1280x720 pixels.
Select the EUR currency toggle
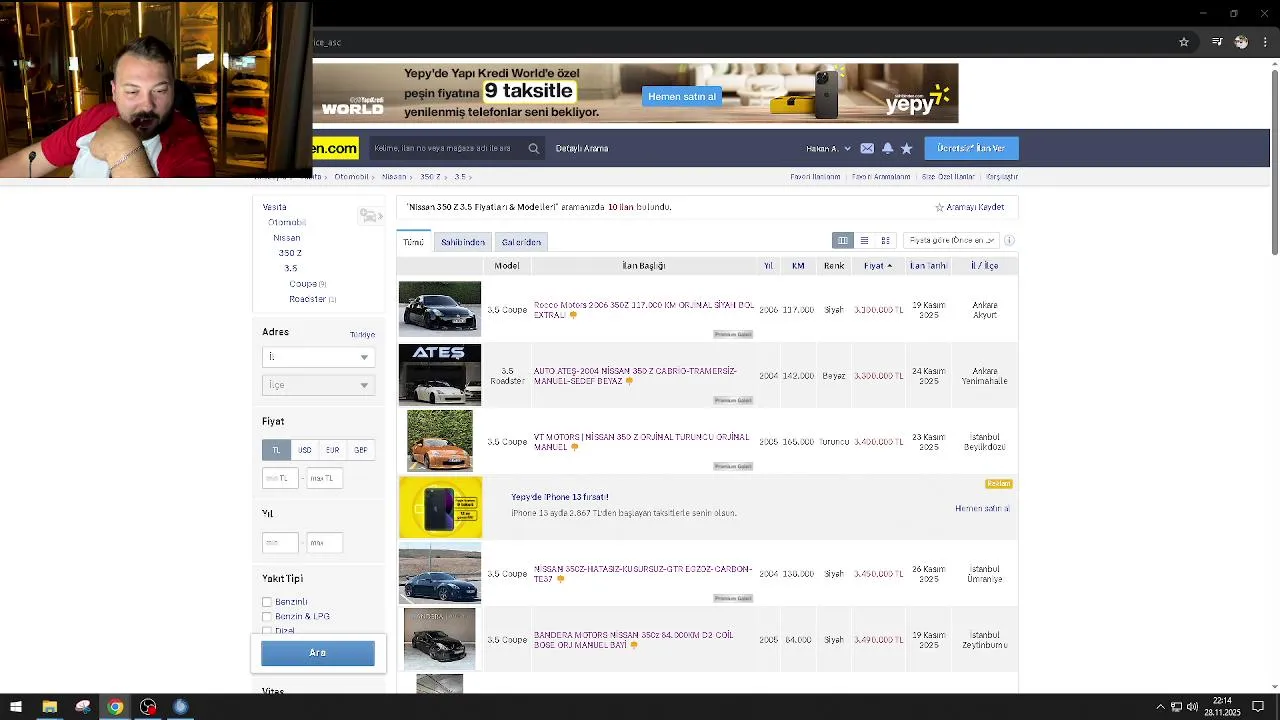(x=333, y=450)
